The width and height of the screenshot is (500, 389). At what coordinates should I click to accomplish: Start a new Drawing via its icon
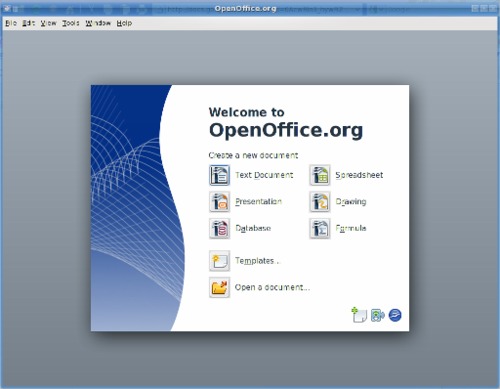point(320,202)
